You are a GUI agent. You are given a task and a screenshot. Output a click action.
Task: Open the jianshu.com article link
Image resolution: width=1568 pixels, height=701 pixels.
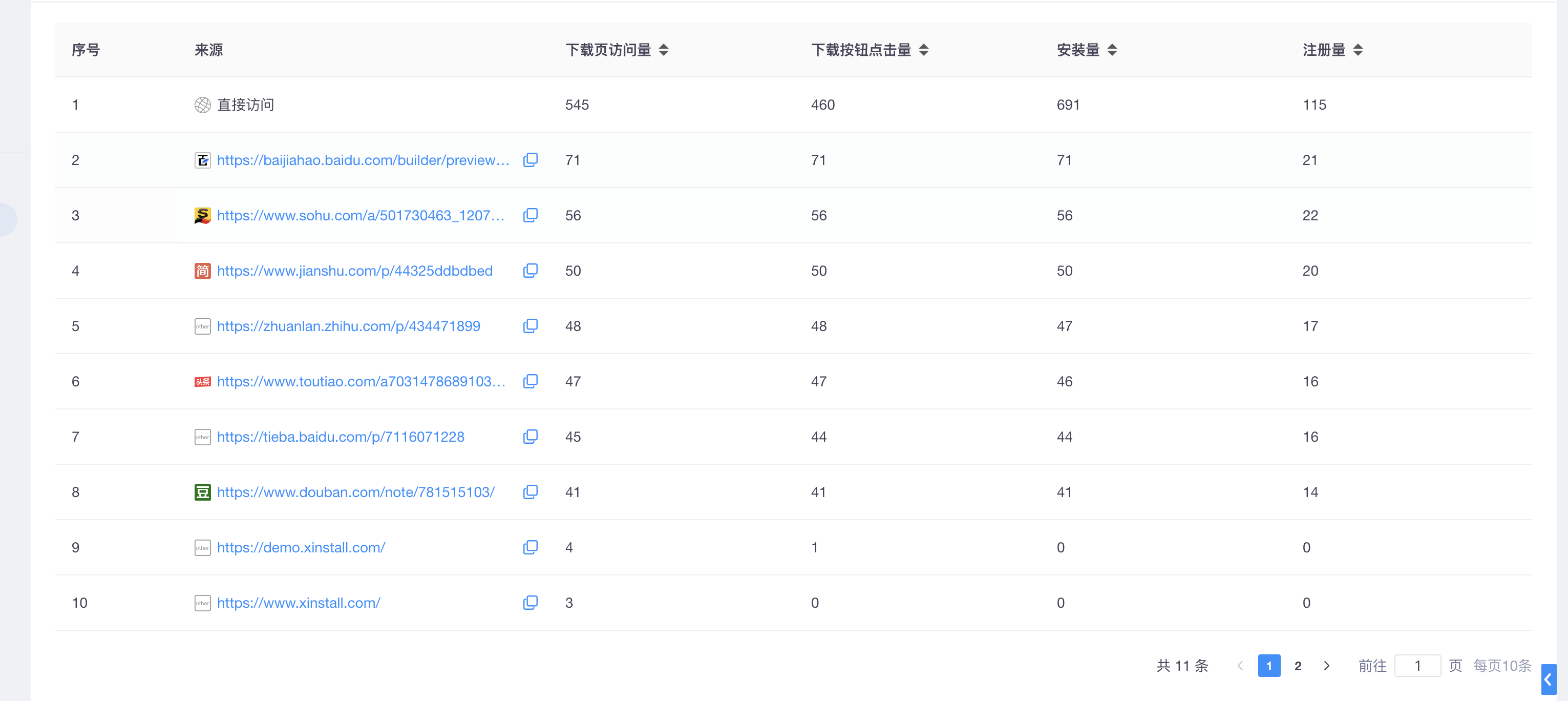354,271
